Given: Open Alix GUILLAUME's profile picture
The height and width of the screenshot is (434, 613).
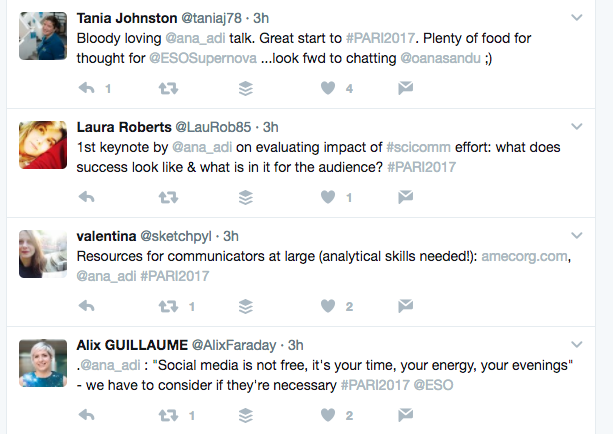Looking at the screenshot, I should pos(42,360).
